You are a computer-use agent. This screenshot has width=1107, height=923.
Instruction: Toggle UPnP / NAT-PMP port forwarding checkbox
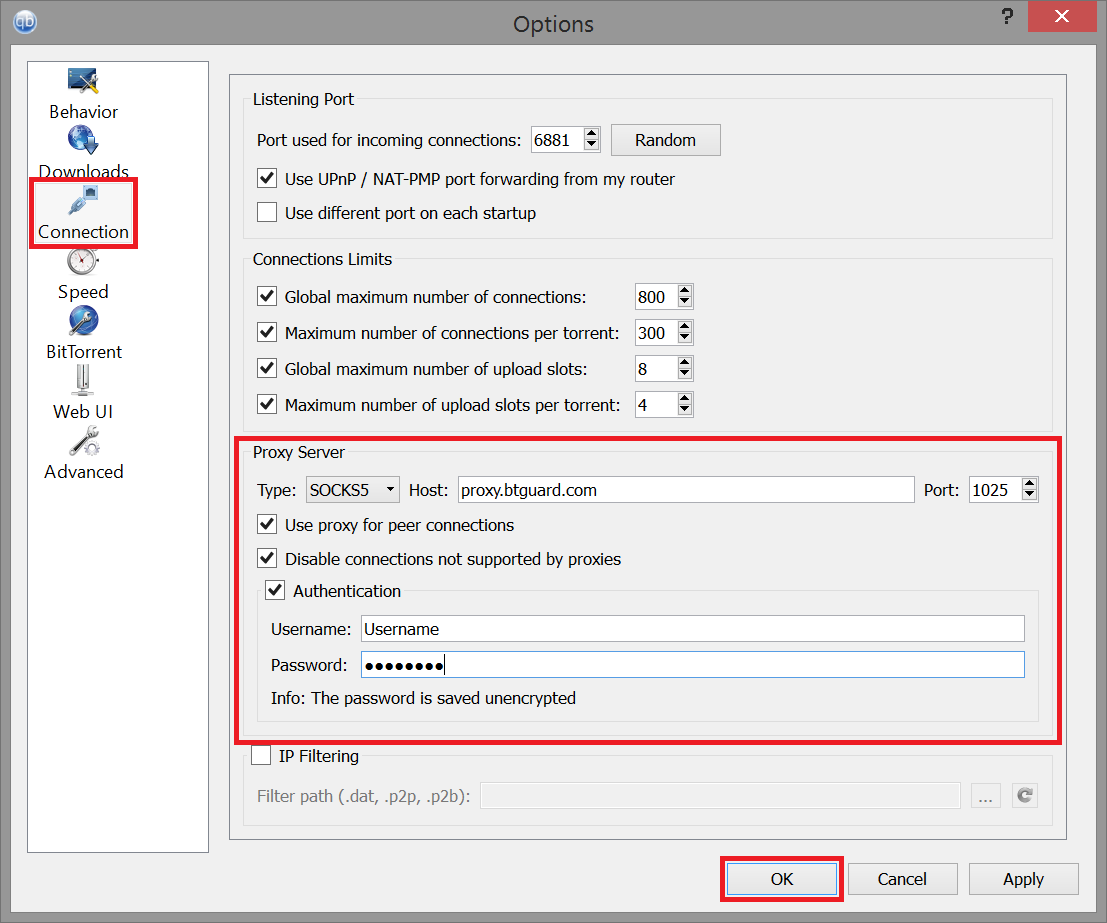pos(267,179)
